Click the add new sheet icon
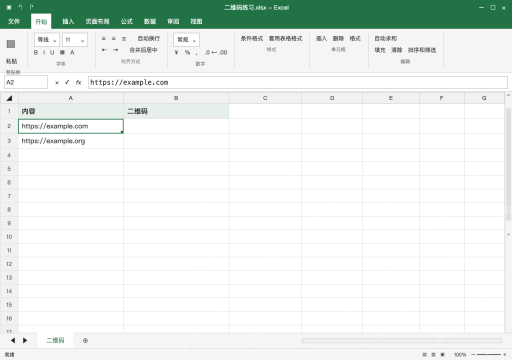 click(85, 340)
